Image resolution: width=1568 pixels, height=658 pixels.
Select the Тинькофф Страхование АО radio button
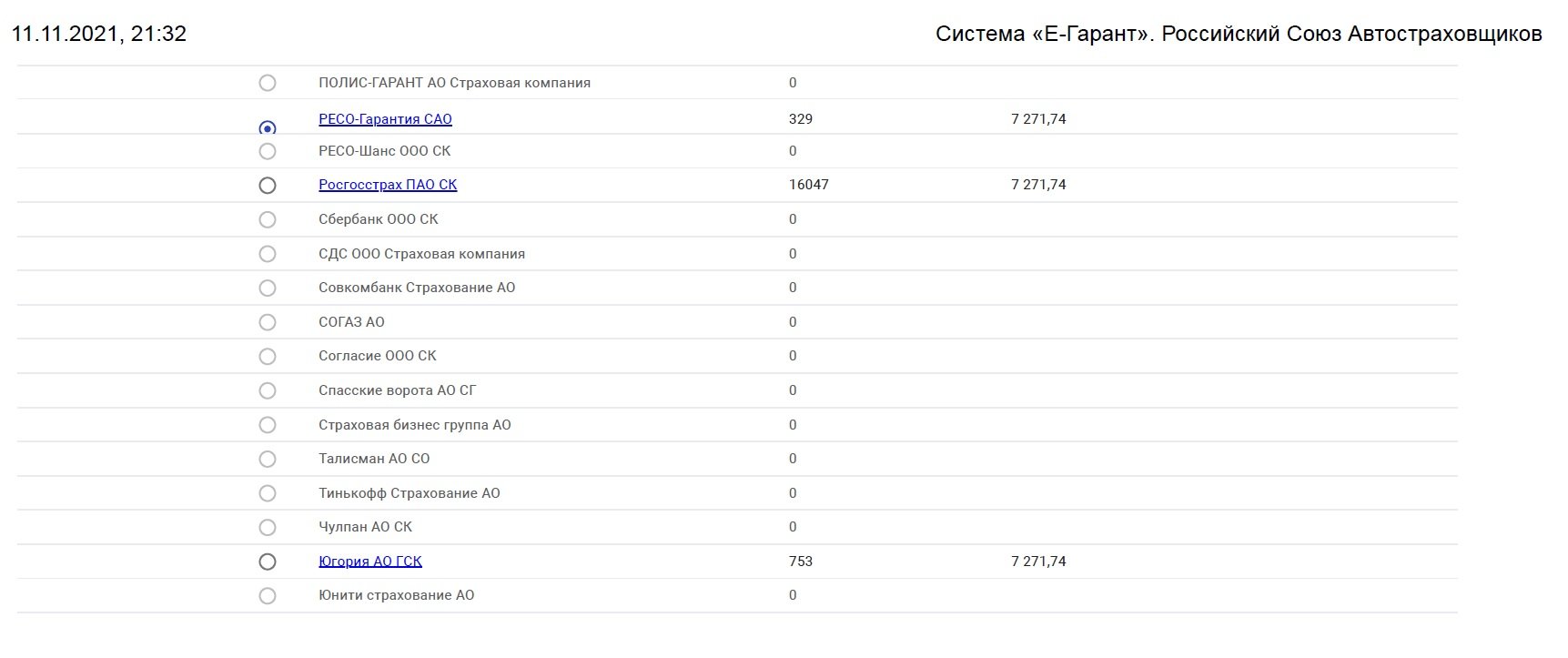click(267, 493)
